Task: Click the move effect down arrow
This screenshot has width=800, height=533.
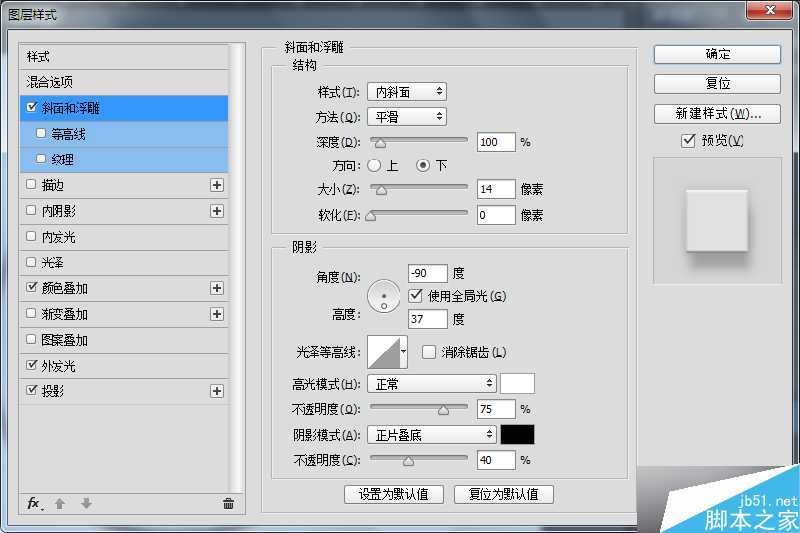Action: coord(86,503)
